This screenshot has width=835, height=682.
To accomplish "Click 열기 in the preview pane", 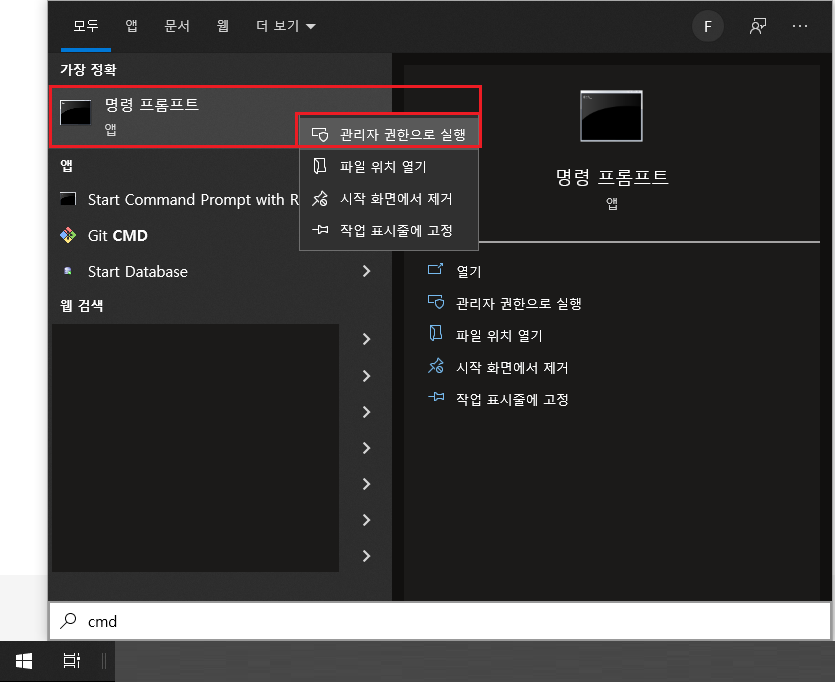I will pyautogui.click(x=469, y=272).
